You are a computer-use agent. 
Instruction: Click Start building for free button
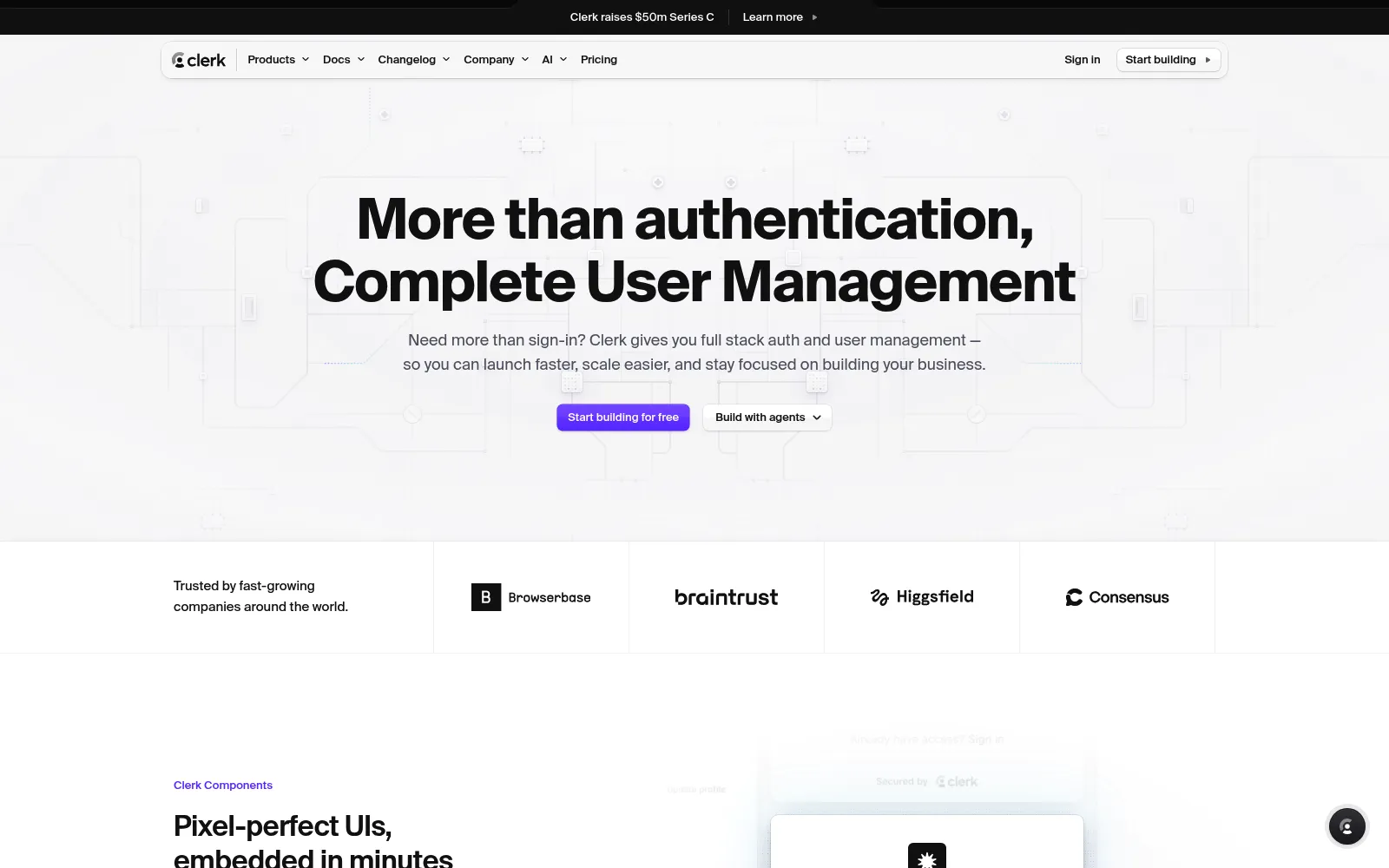[x=623, y=418]
